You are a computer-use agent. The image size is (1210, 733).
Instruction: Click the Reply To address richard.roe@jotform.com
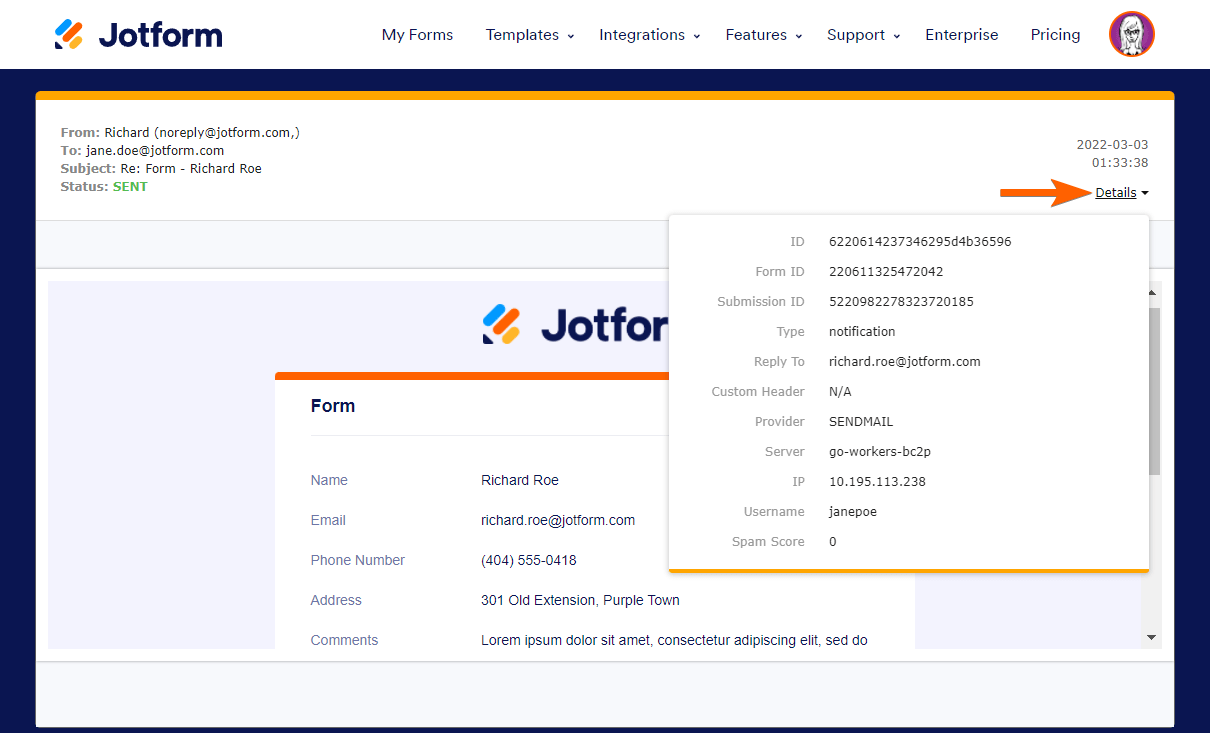pos(905,362)
